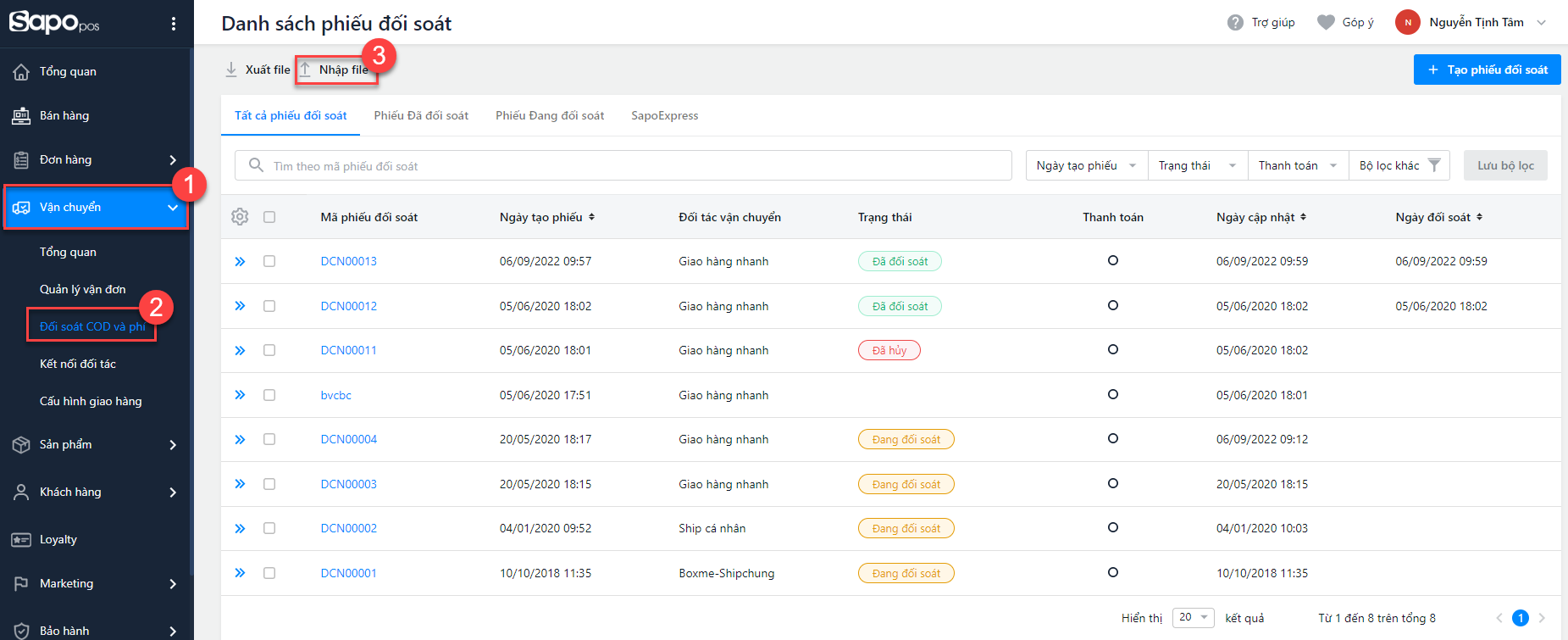
Task: Click Tạo phiếu đối soát button
Action: coord(1487,70)
